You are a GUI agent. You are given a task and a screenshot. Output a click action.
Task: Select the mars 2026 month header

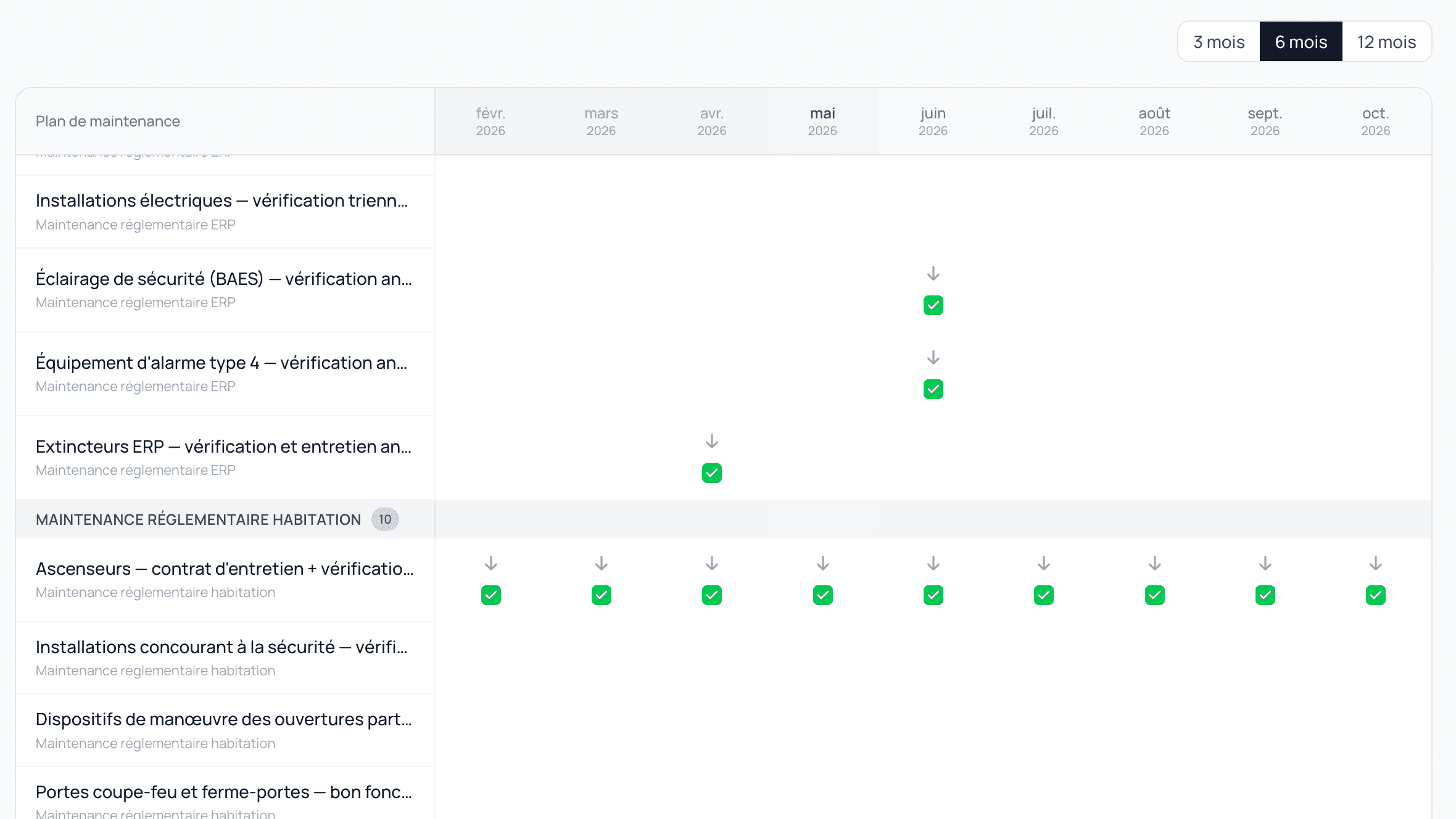[601, 121]
